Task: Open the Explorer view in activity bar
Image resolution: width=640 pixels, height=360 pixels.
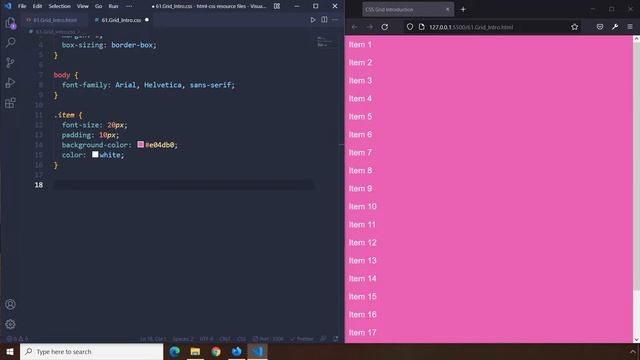Action: pyautogui.click(x=10, y=23)
